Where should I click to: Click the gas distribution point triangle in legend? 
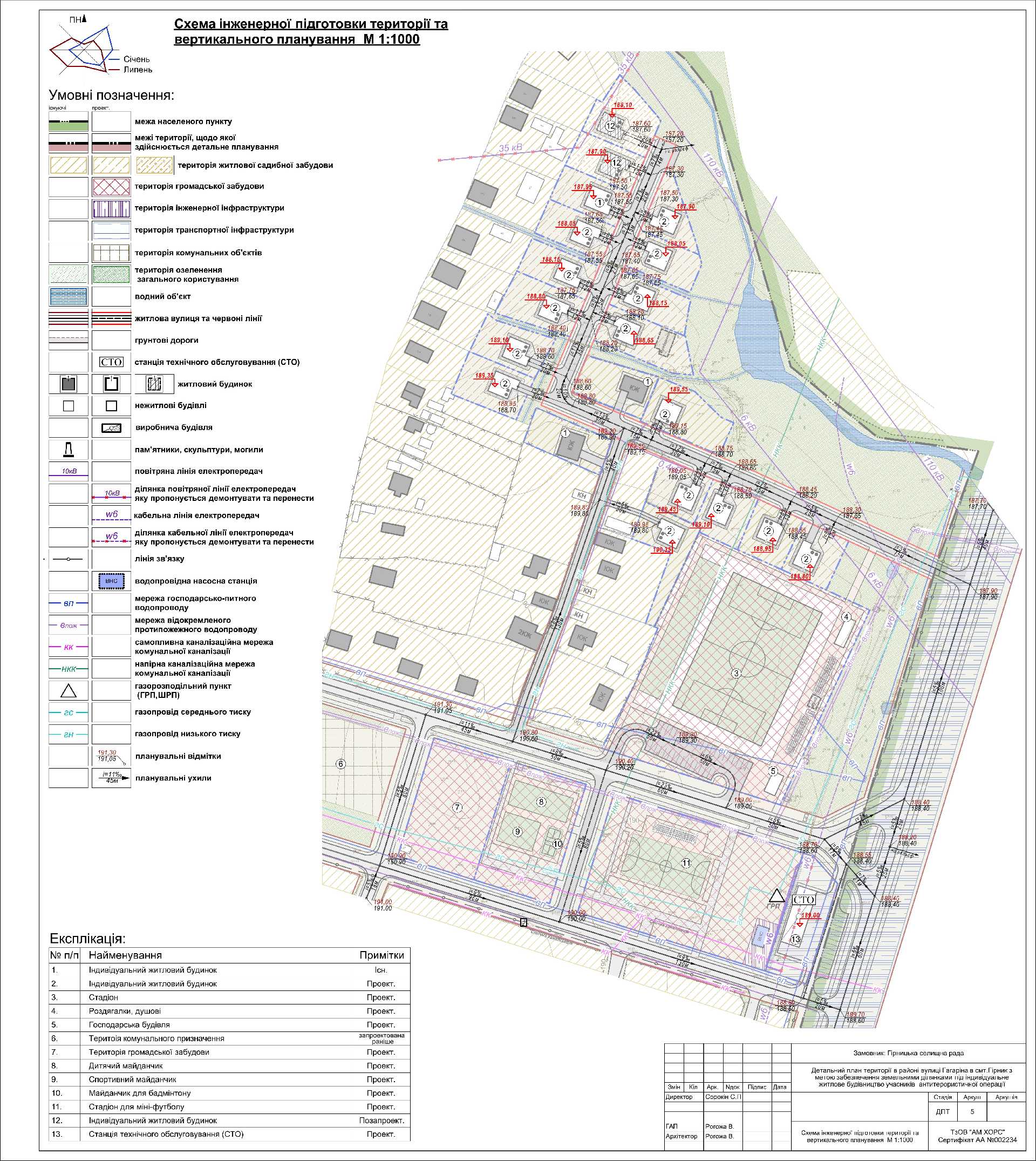[x=69, y=691]
